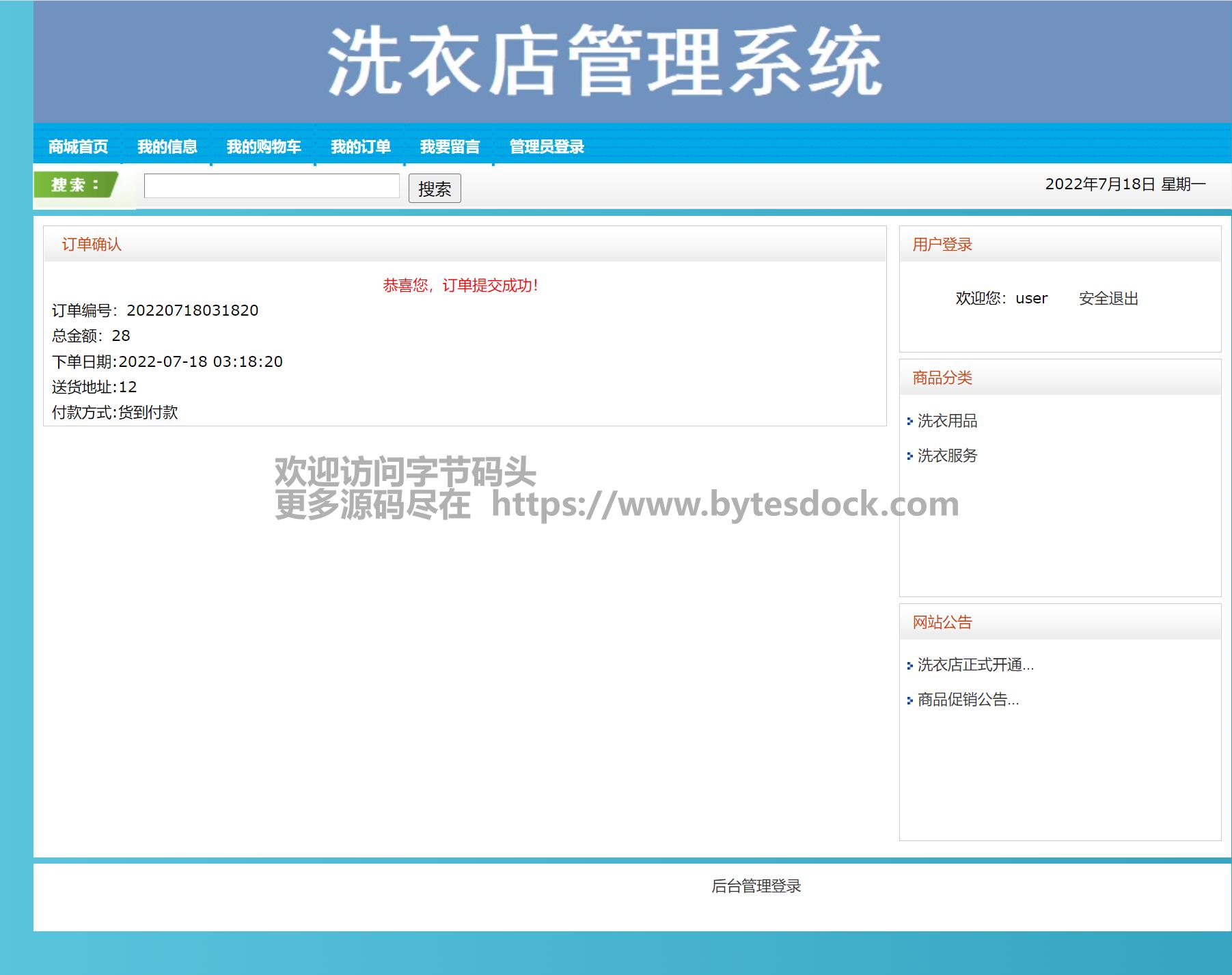Screen dimensions: 1232x975
Task: Select 我要留言 in the navigation bar
Action: tap(450, 147)
